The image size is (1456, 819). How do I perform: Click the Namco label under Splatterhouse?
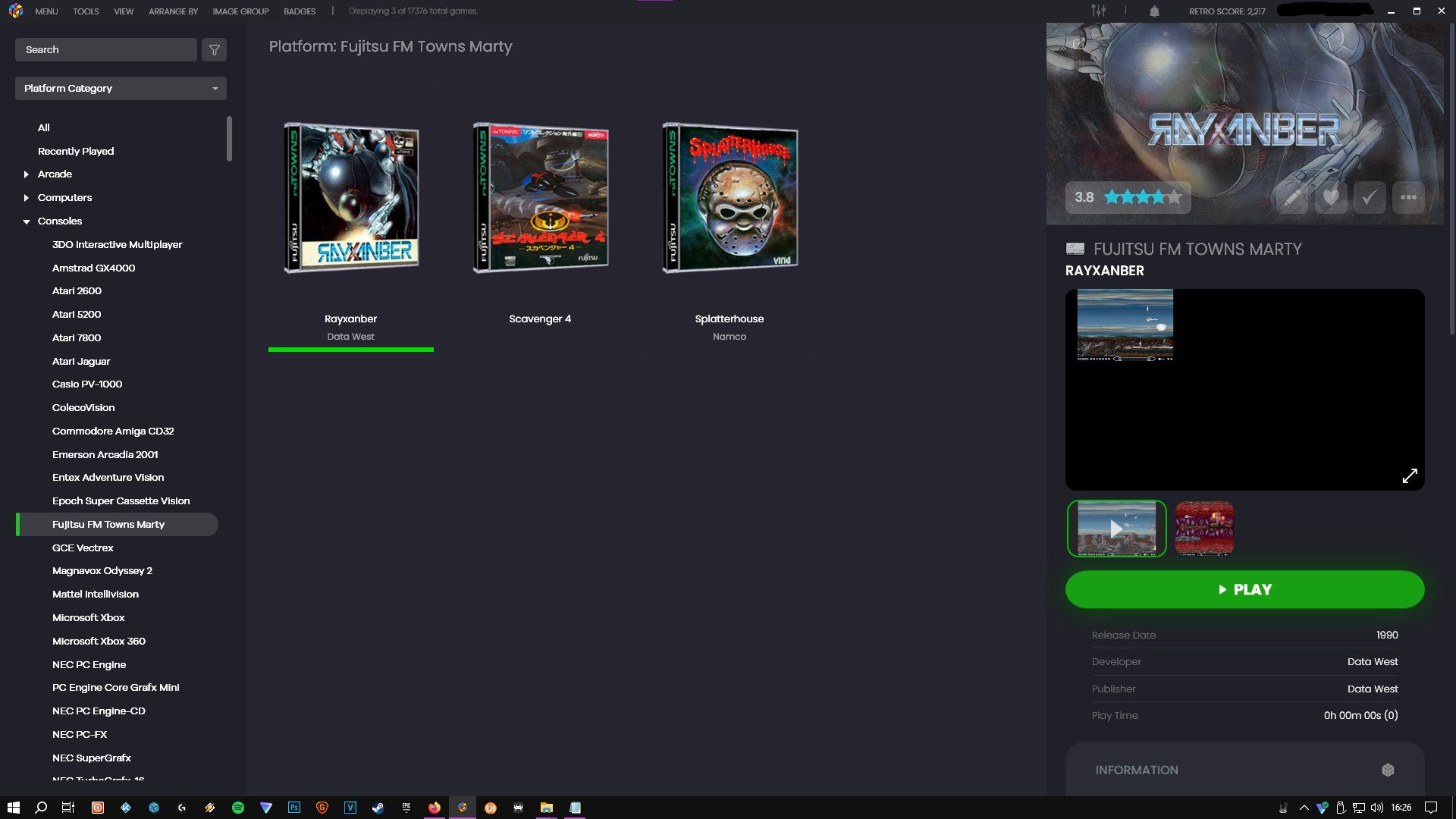point(730,337)
